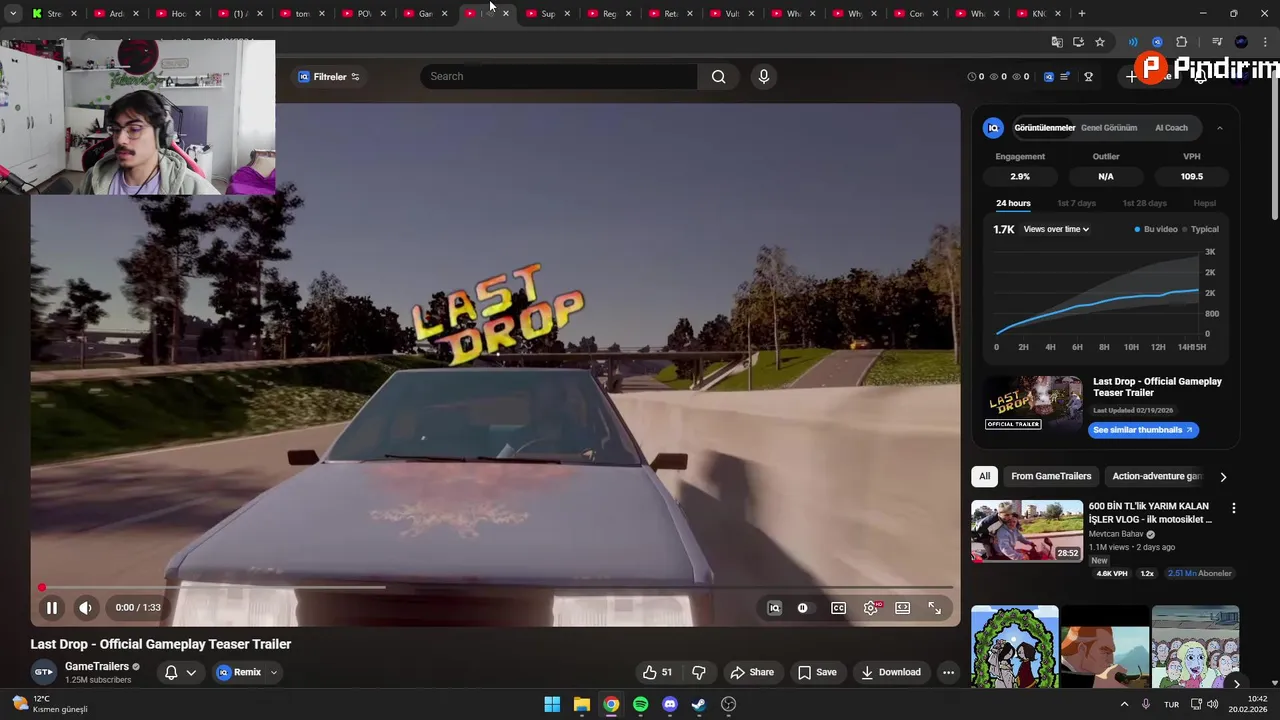Select the 24 hours range tab
Viewport: 1280px width, 720px height.
pos(1013,203)
